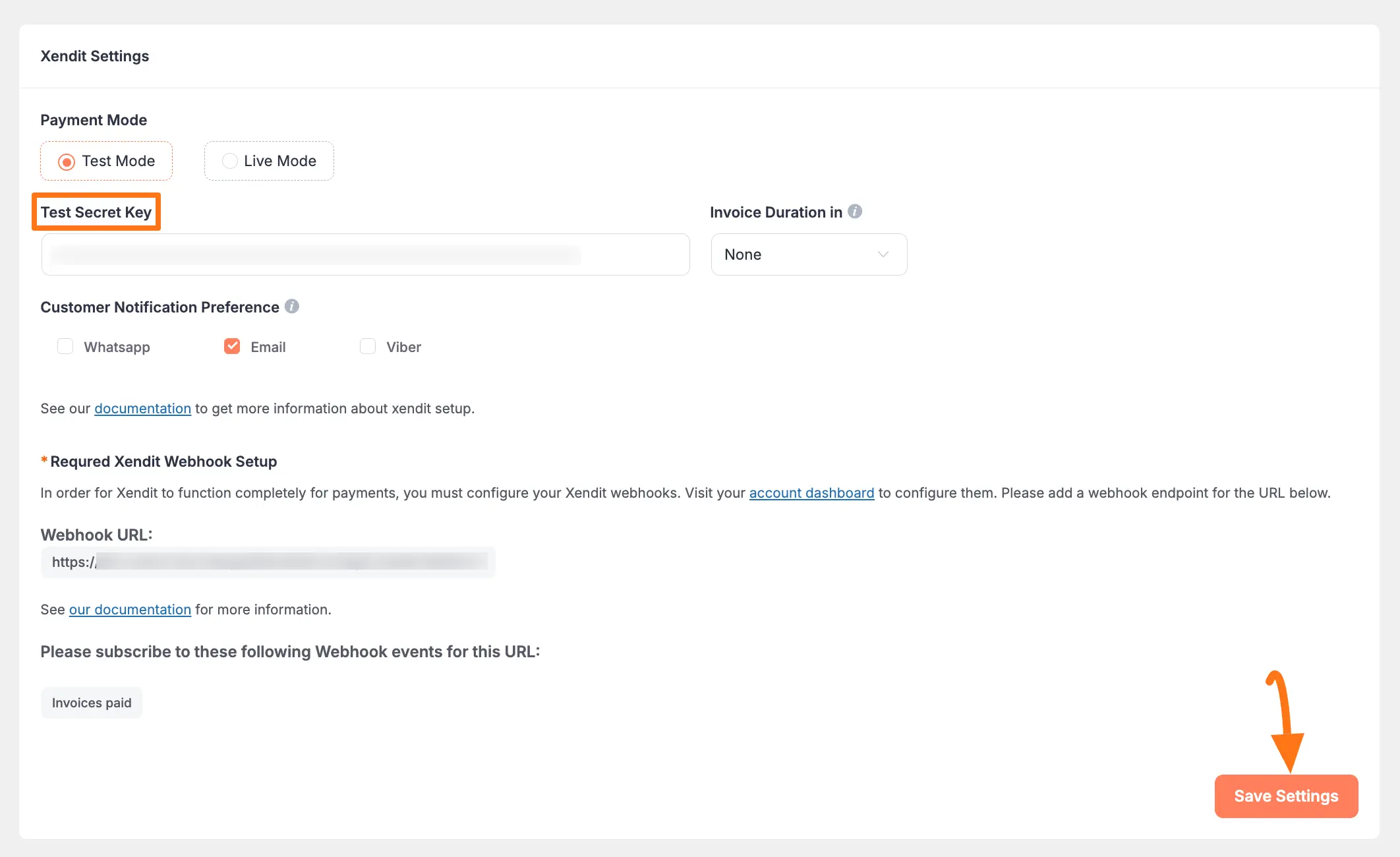The image size is (1400, 857).
Task: Click the Test Mode label text
Action: 119,162
